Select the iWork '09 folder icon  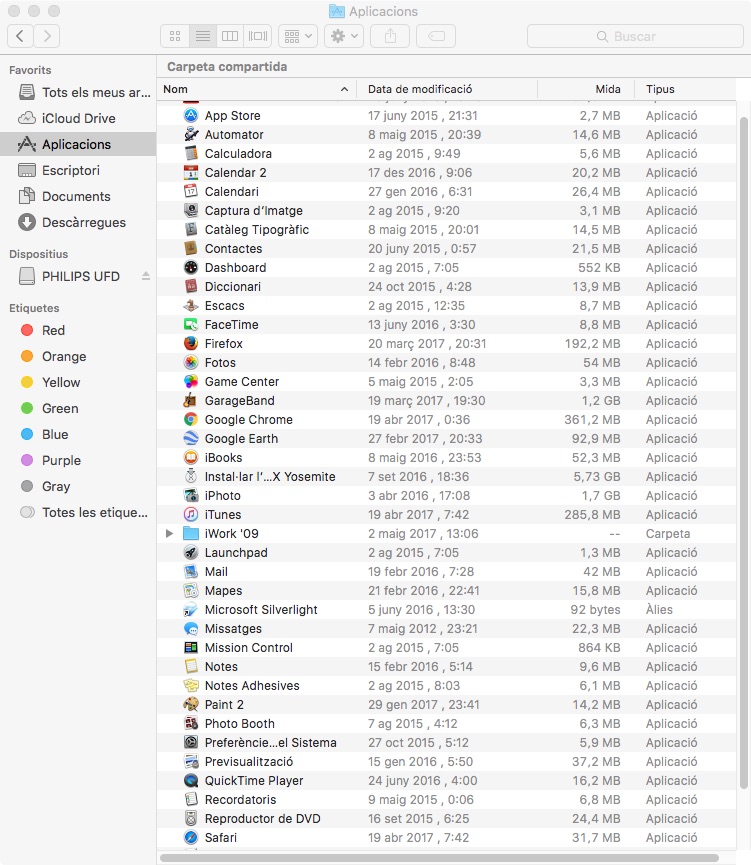click(191, 533)
